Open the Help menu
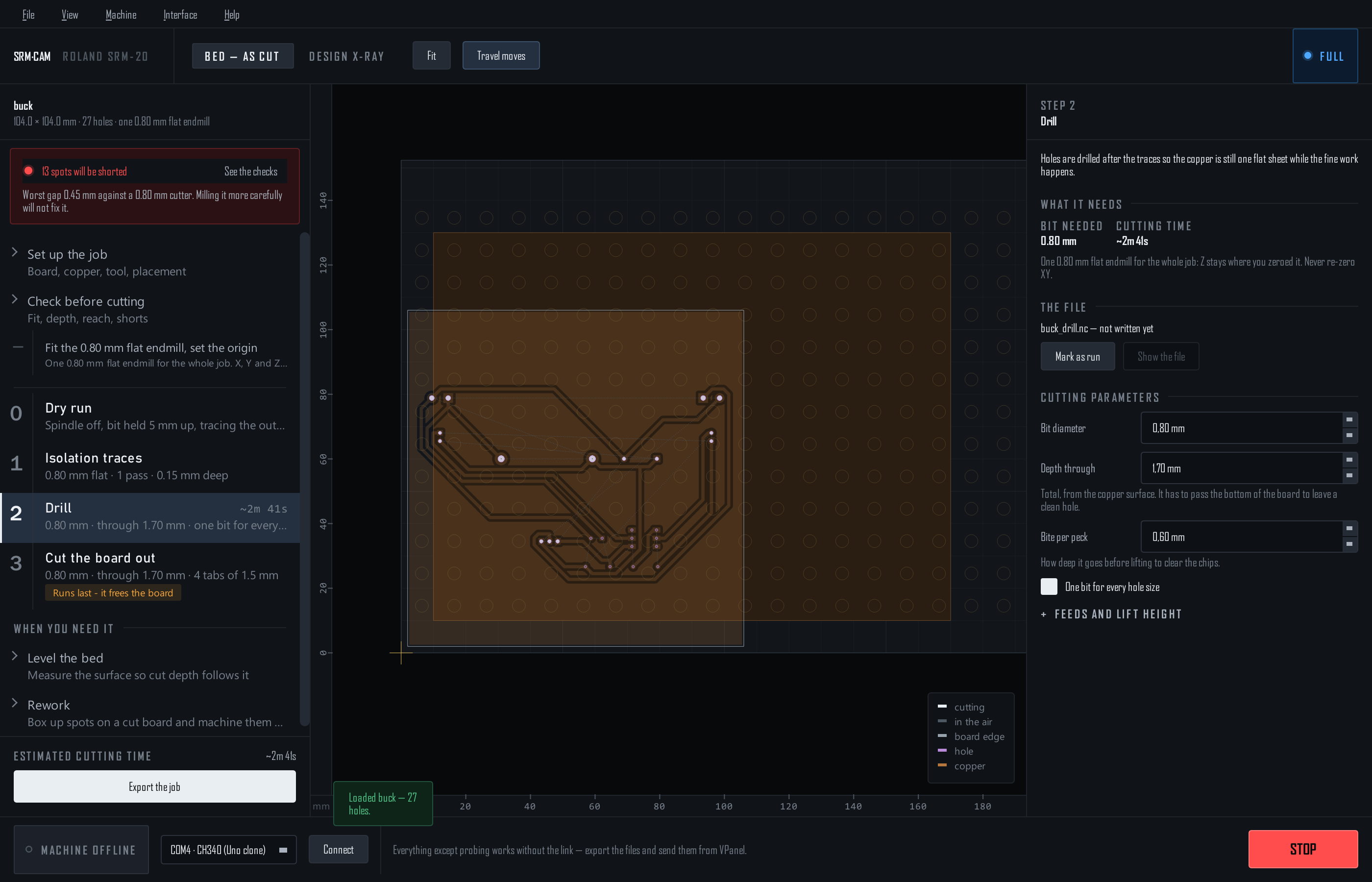This screenshot has width=1372, height=882. point(232,14)
